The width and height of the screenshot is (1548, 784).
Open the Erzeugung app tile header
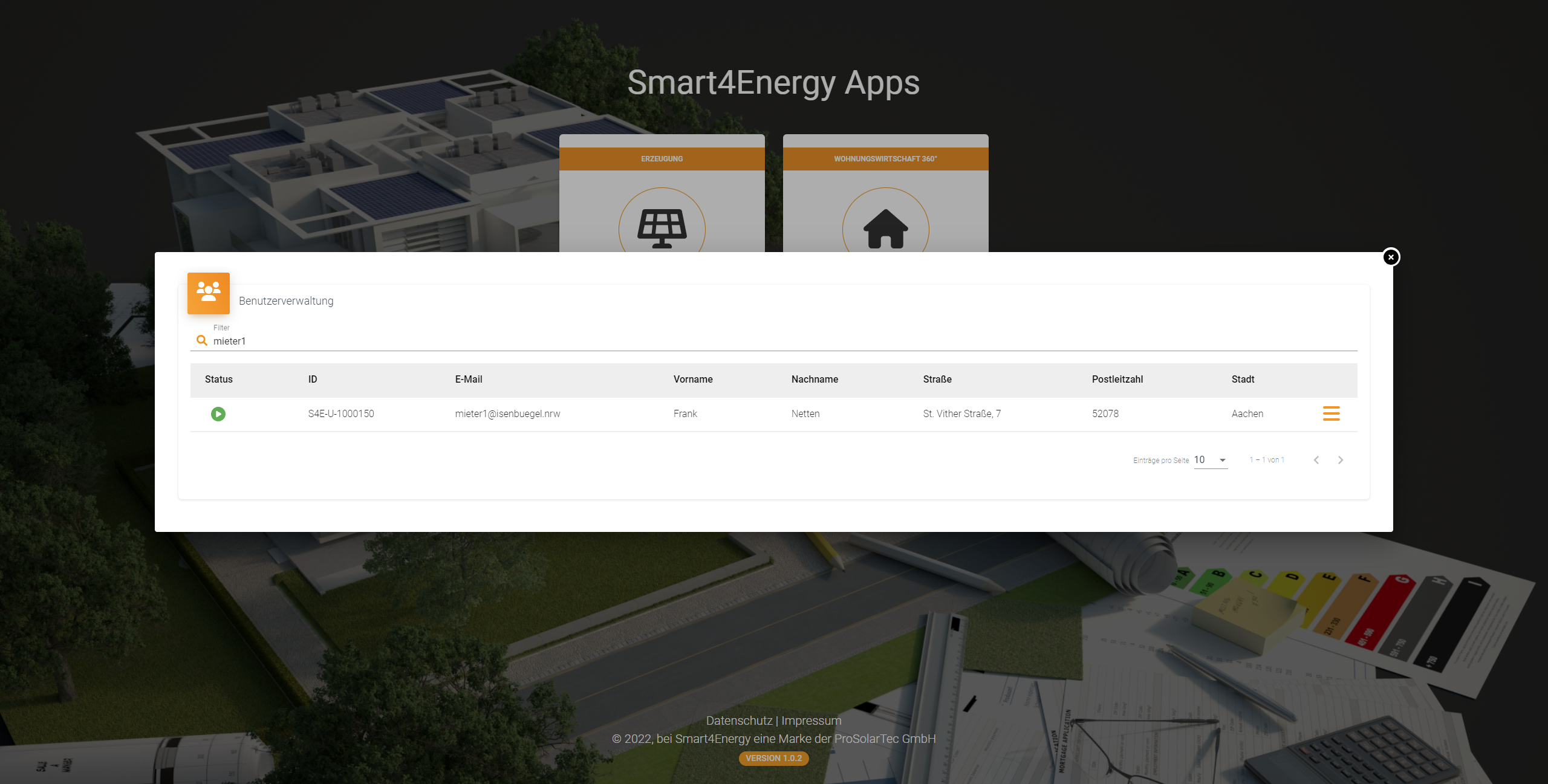[x=662, y=159]
